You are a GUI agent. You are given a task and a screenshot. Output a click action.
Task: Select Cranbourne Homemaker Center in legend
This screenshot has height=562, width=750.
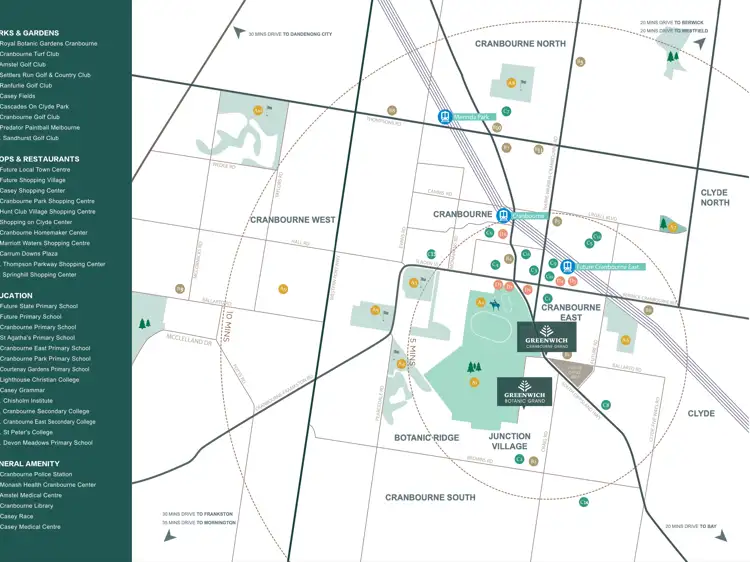[x=44, y=233]
